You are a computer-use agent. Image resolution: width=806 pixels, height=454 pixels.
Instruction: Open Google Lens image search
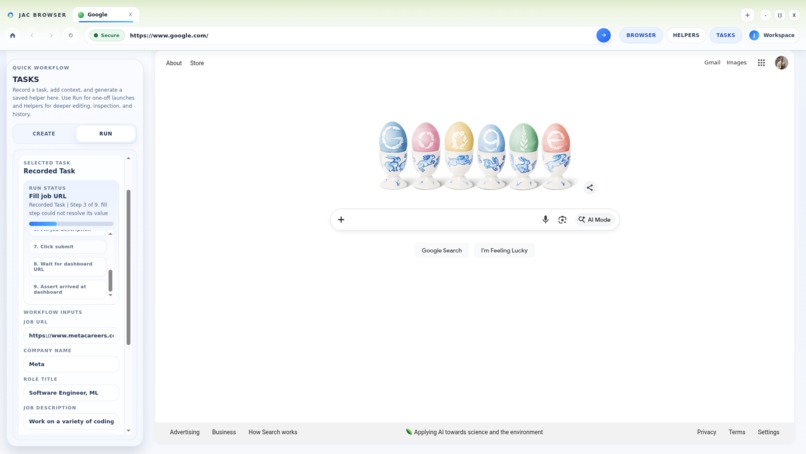tap(562, 220)
